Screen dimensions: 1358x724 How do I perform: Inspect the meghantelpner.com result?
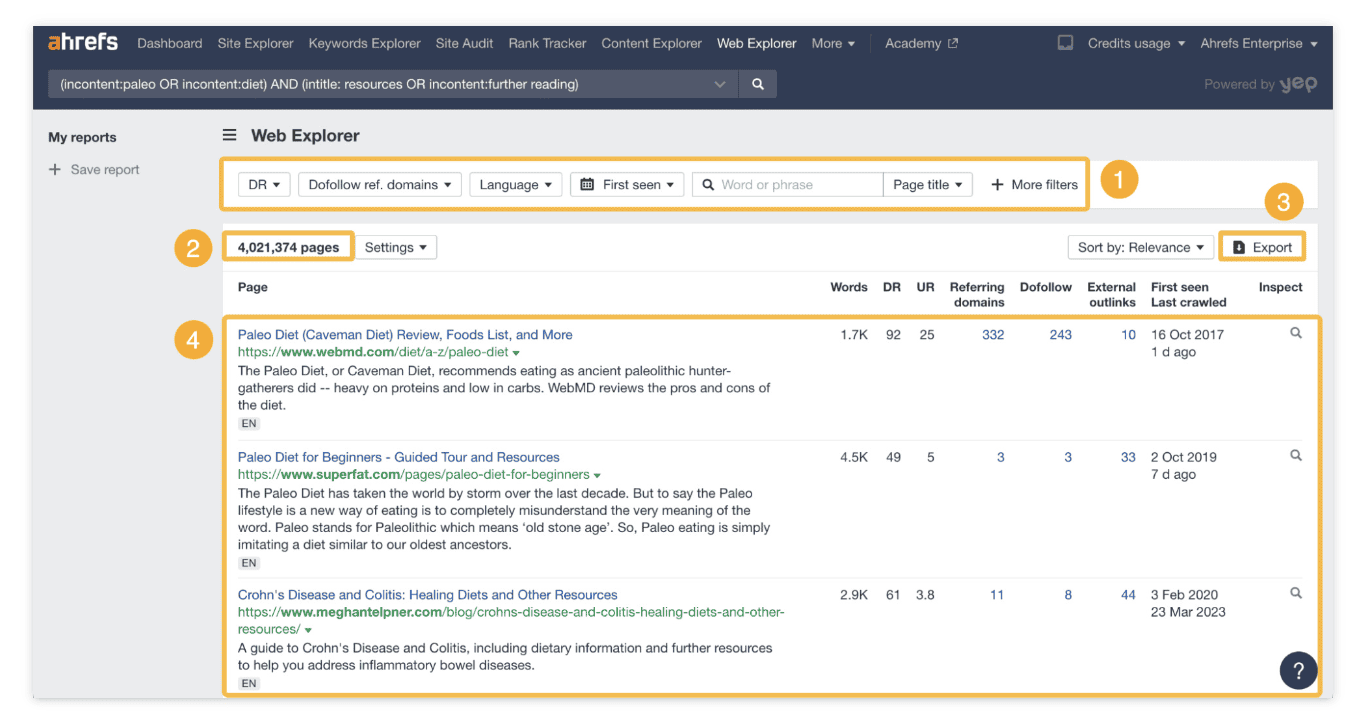1296,593
